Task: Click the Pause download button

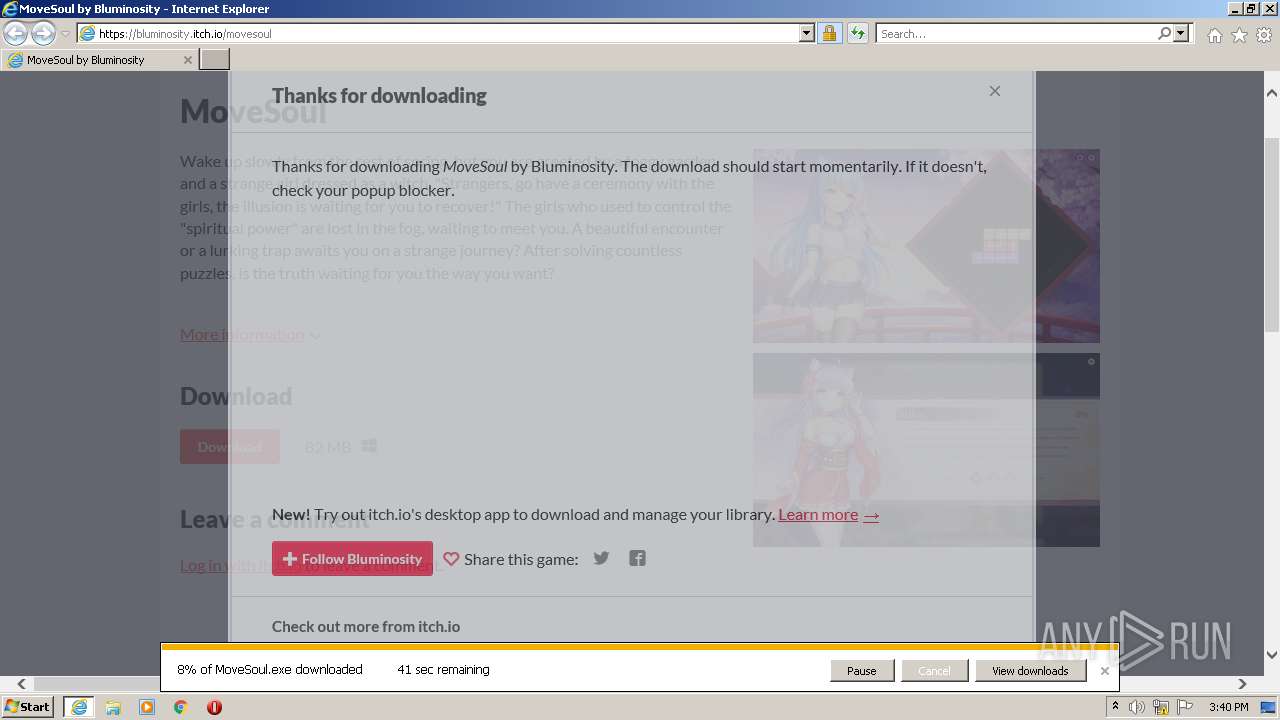Action: [x=861, y=671]
